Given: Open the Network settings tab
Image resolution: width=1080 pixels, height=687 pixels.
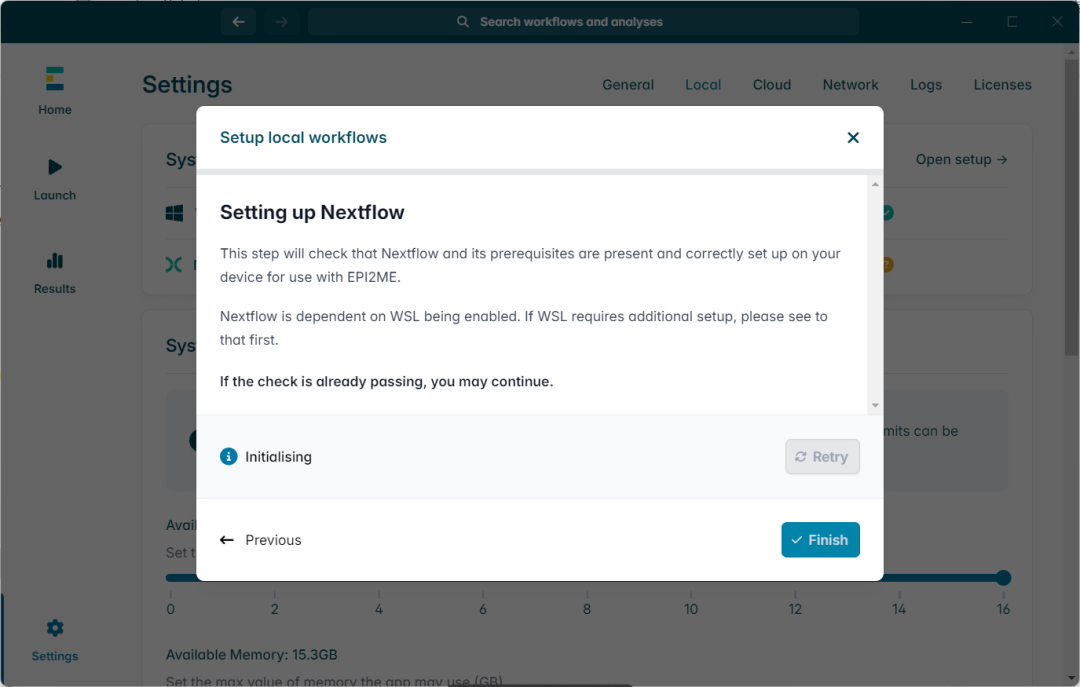Looking at the screenshot, I should click(x=850, y=85).
